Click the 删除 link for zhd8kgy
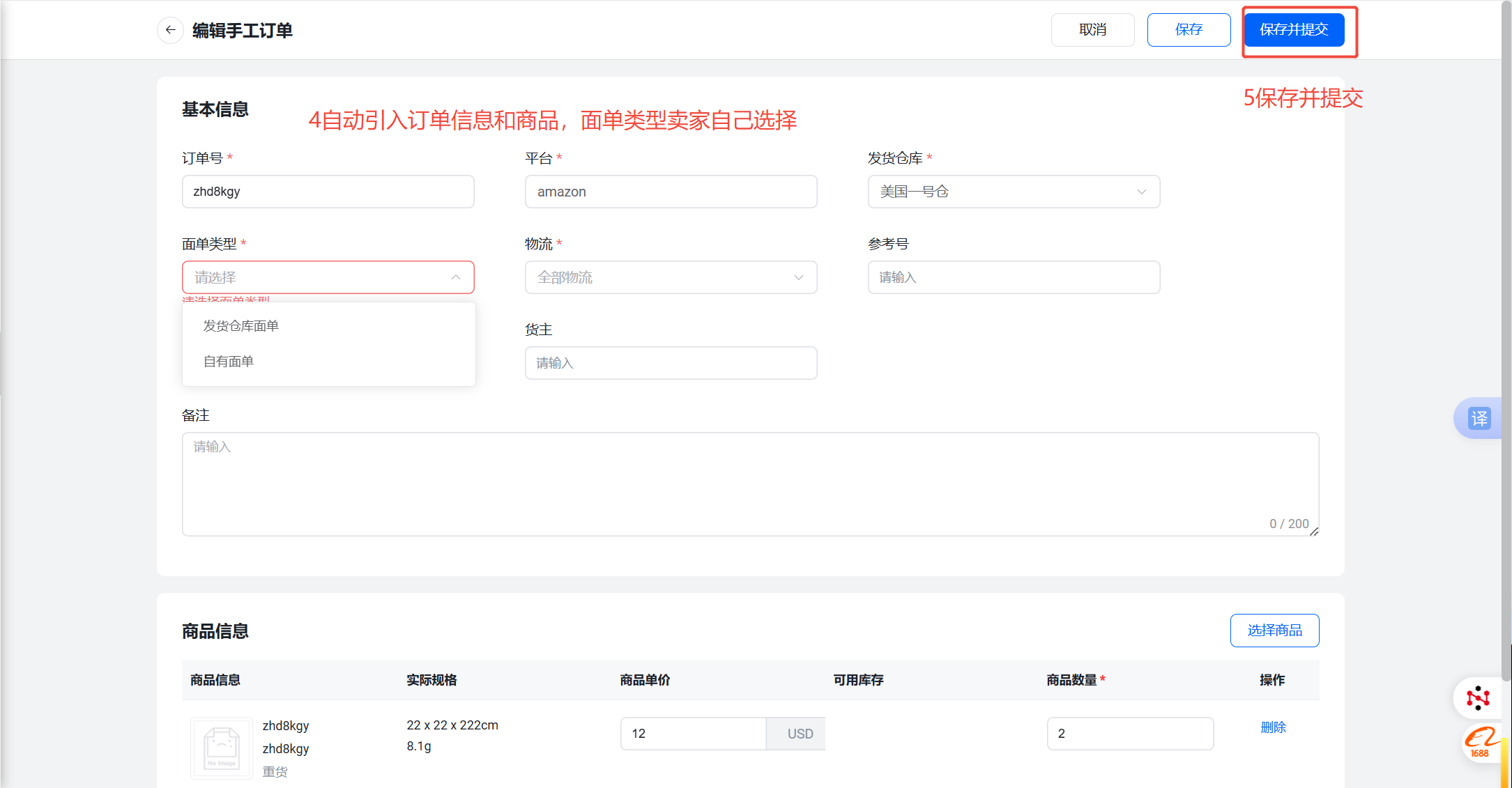 tap(1273, 727)
